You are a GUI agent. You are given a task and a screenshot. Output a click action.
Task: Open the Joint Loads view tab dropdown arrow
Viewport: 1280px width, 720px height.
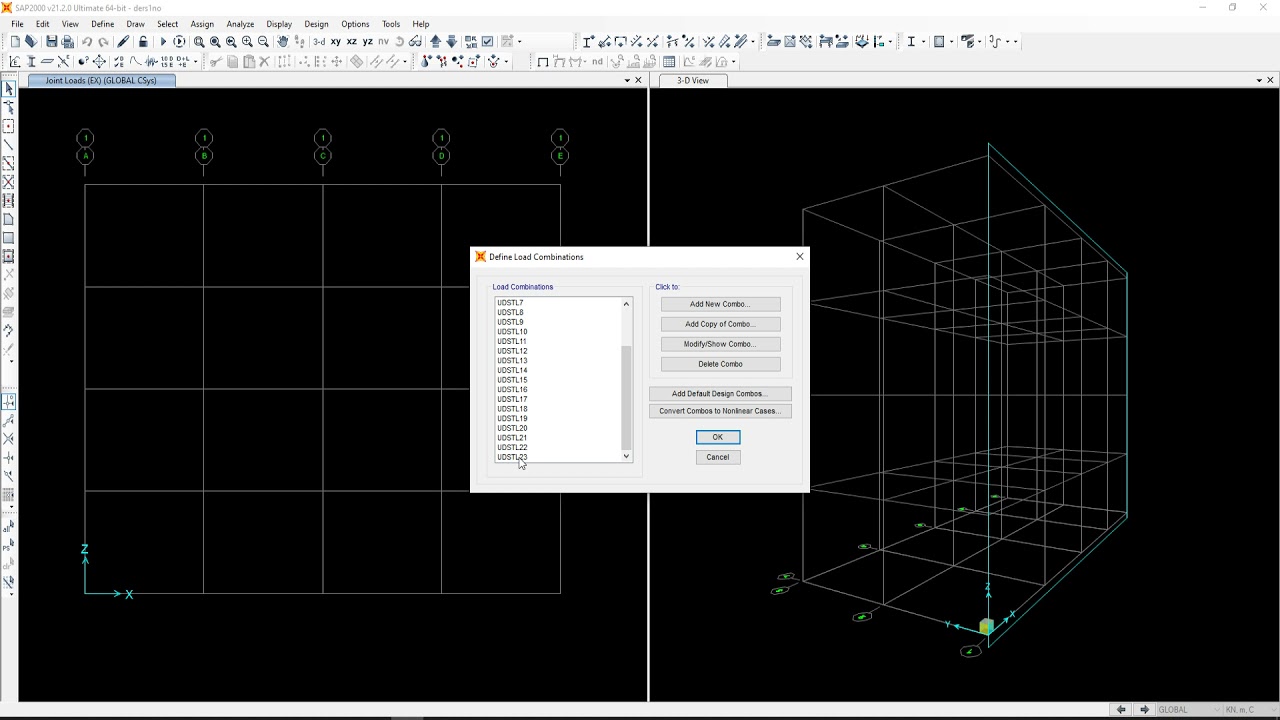(627, 80)
